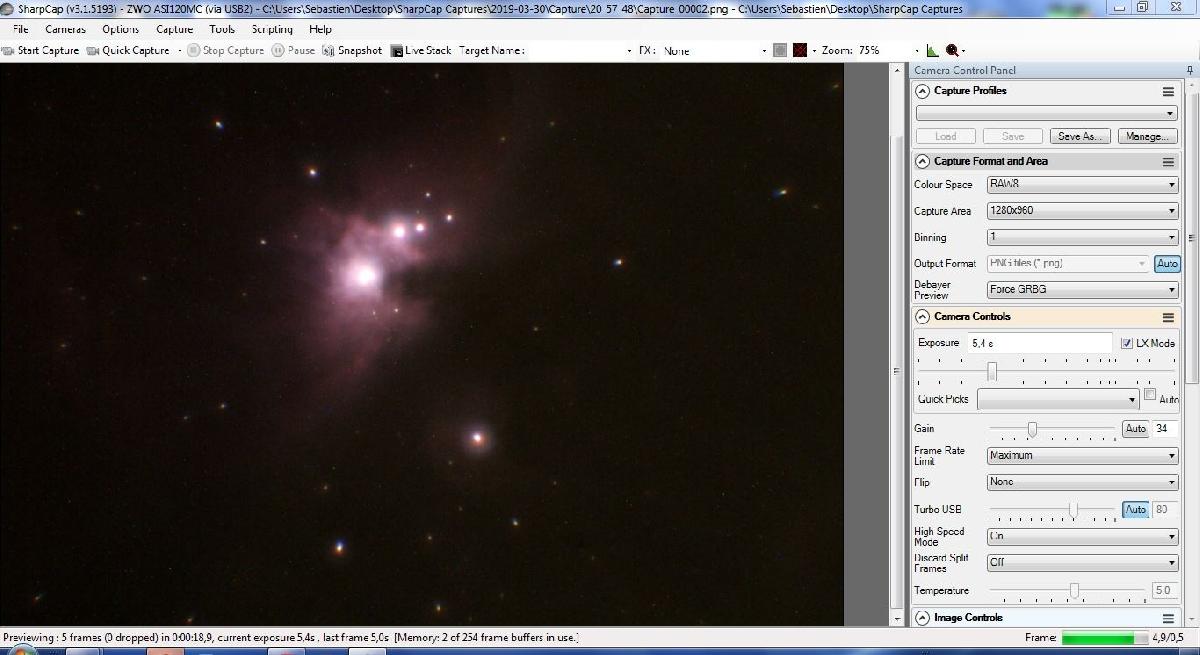
Task: Click the Quick Capture toolbar button
Action: tap(128, 50)
